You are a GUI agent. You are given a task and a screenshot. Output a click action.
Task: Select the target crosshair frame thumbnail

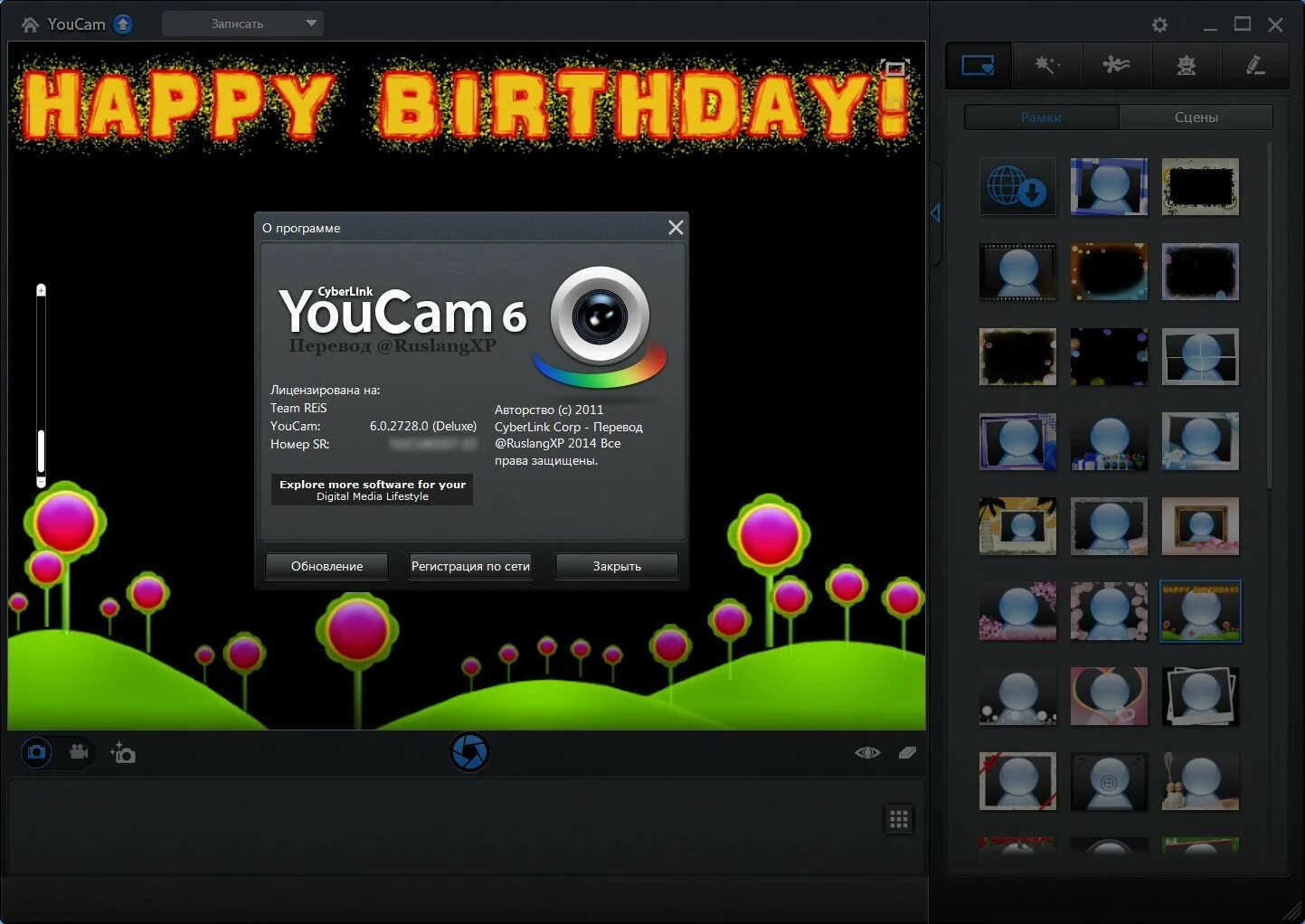(1109, 781)
